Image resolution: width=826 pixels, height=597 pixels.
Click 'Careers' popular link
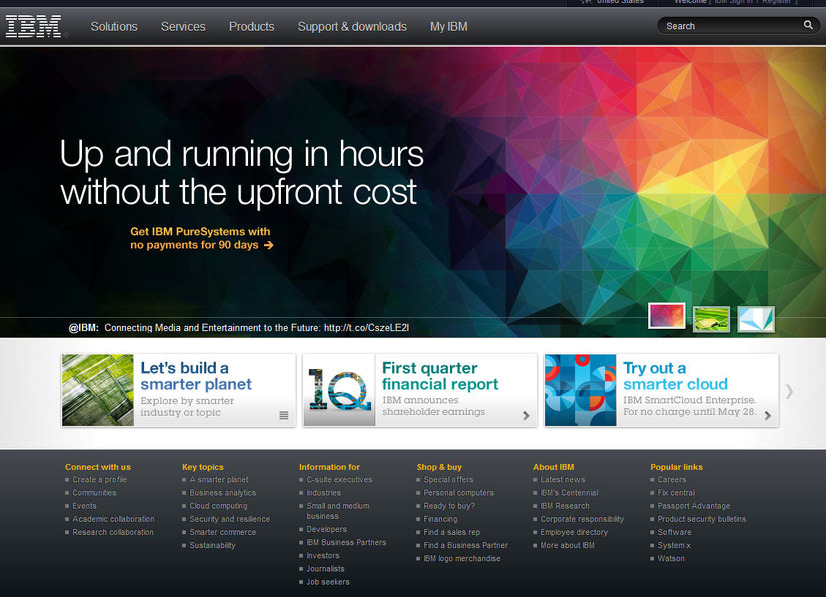[x=672, y=479]
